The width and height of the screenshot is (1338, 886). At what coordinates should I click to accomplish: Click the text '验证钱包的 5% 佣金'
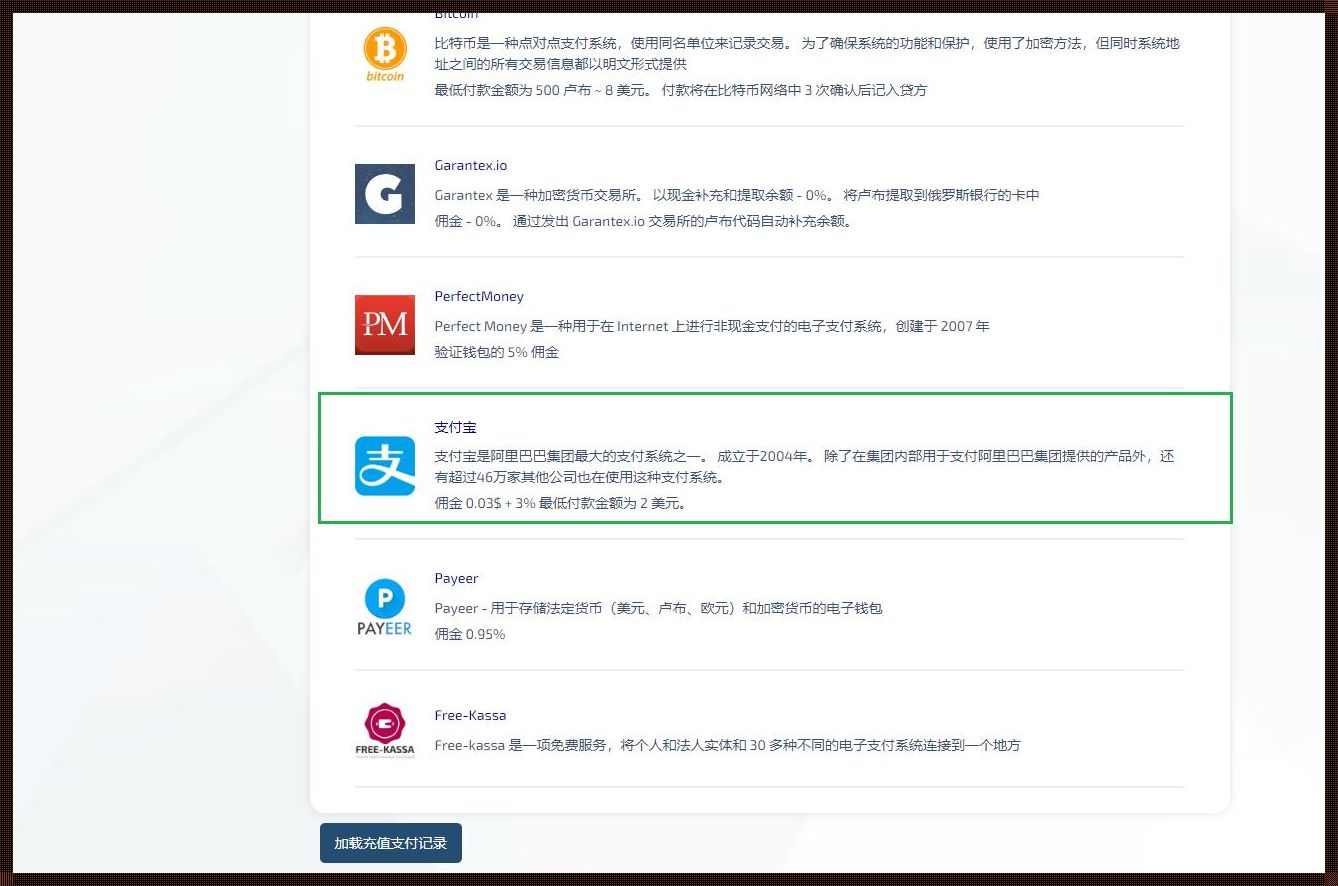(496, 352)
